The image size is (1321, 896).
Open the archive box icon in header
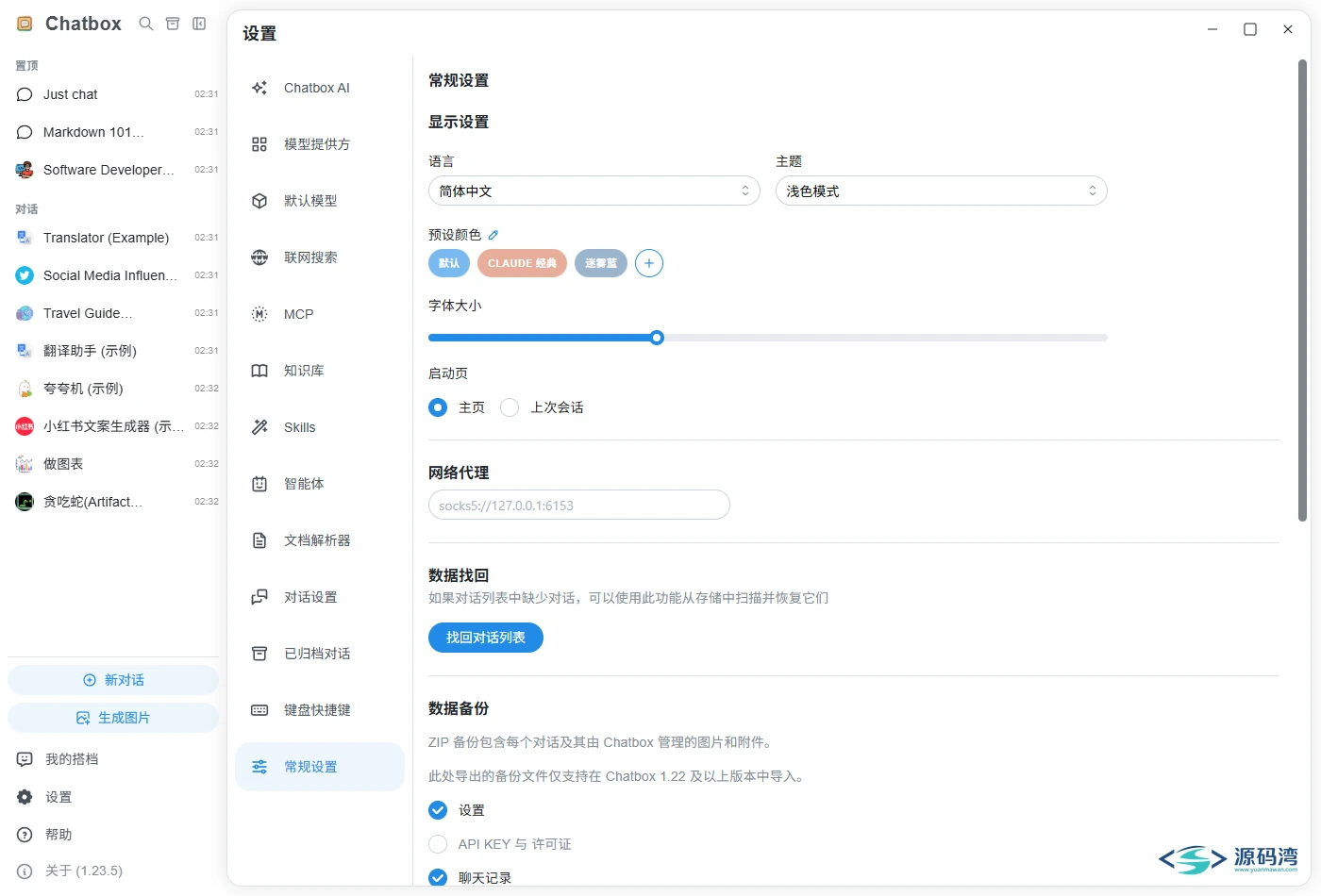coord(173,24)
